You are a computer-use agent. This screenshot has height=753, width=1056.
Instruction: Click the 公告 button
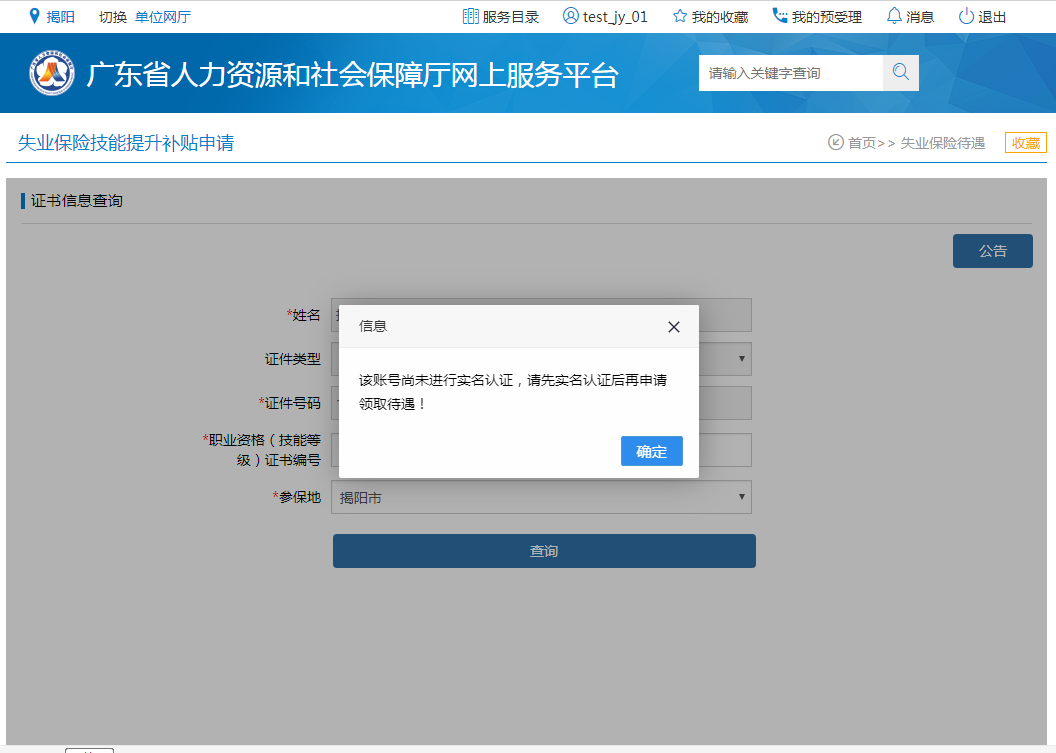992,251
